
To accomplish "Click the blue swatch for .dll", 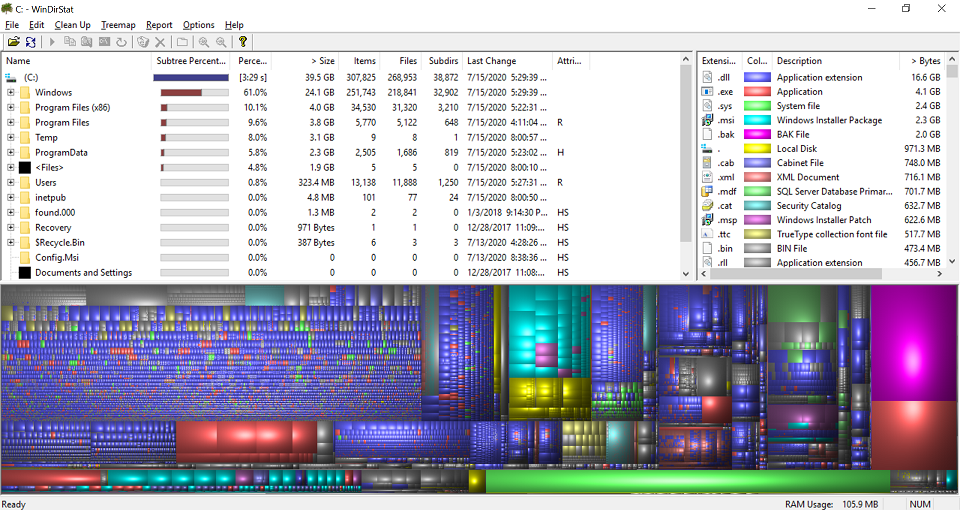I will pos(757,77).
